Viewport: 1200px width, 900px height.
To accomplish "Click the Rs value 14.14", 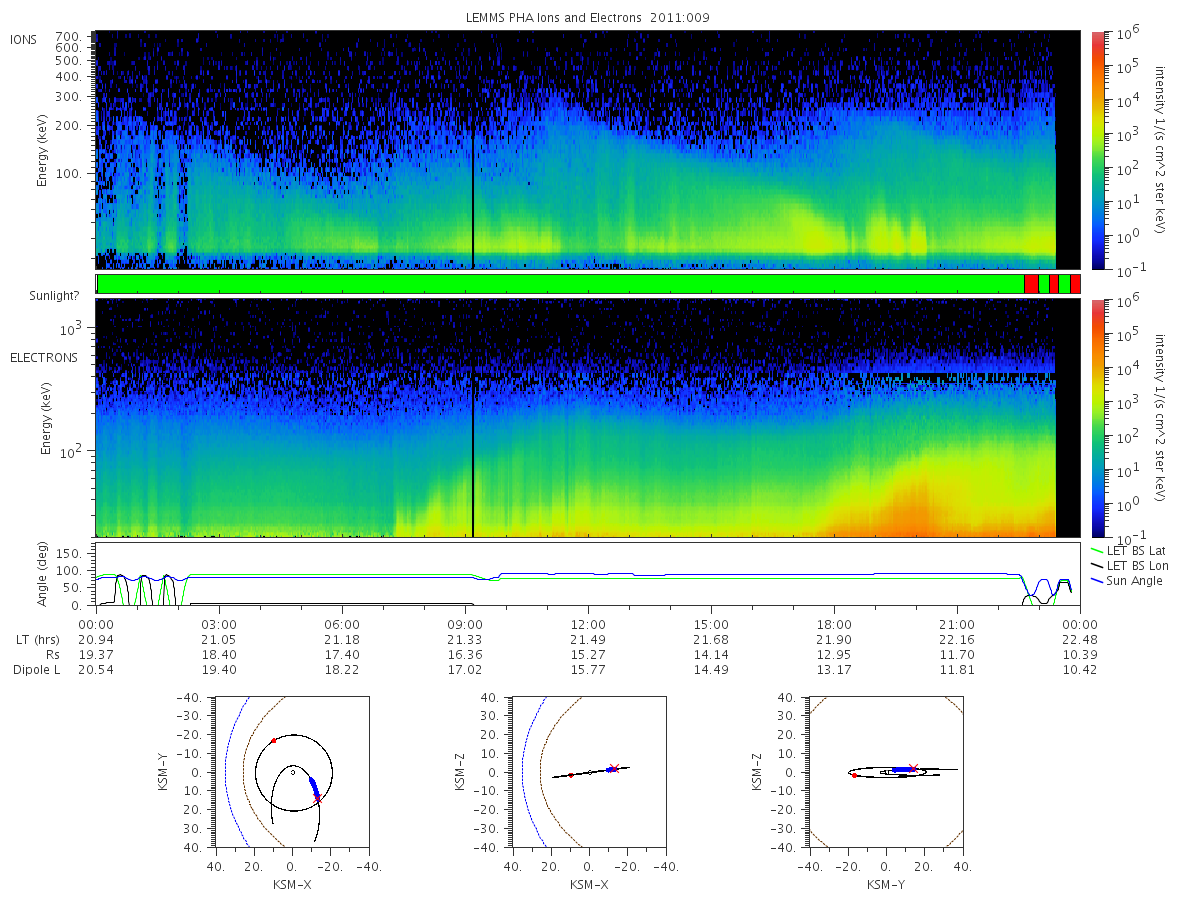I will 711,654.
